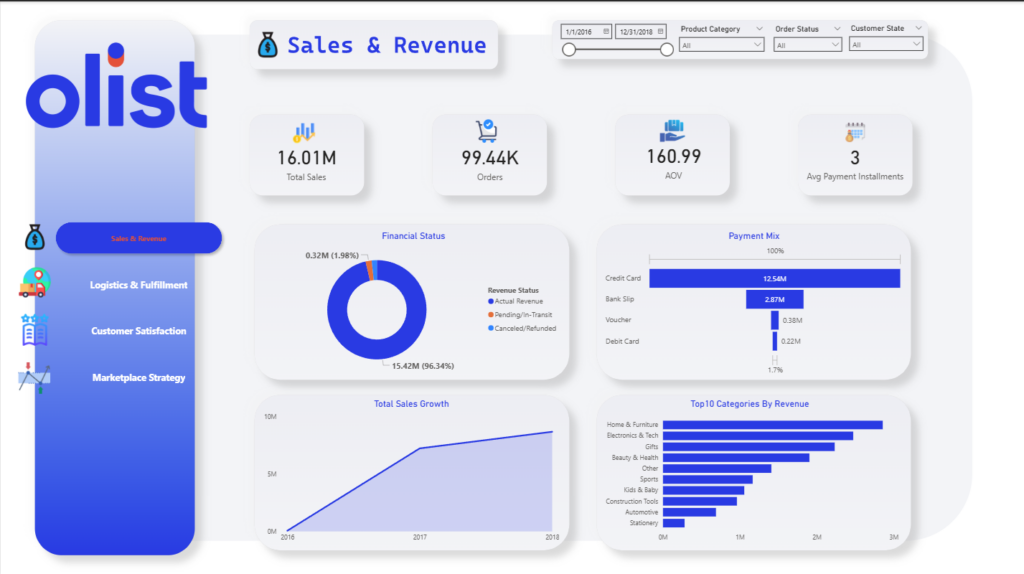Click the end date field 12/31/2018
Screen dimensions: 1024x574
tap(640, 31)
